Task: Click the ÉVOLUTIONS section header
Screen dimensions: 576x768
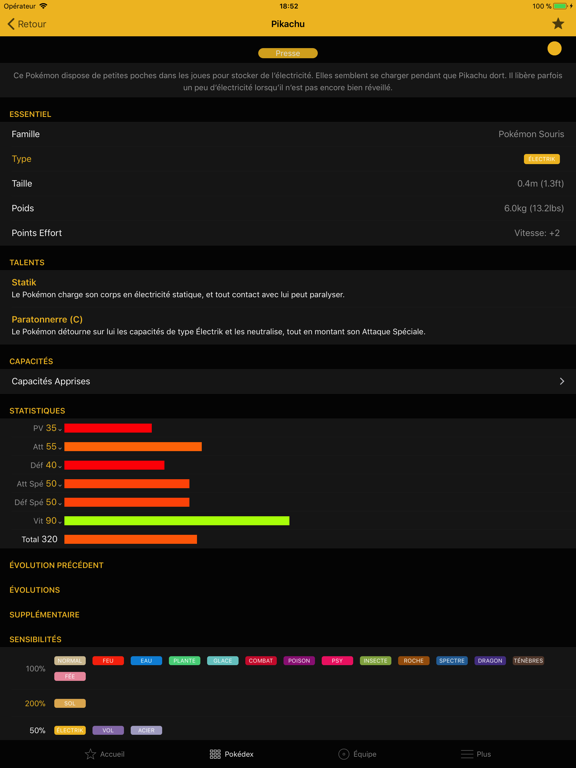Action: (x=35, y=590)
